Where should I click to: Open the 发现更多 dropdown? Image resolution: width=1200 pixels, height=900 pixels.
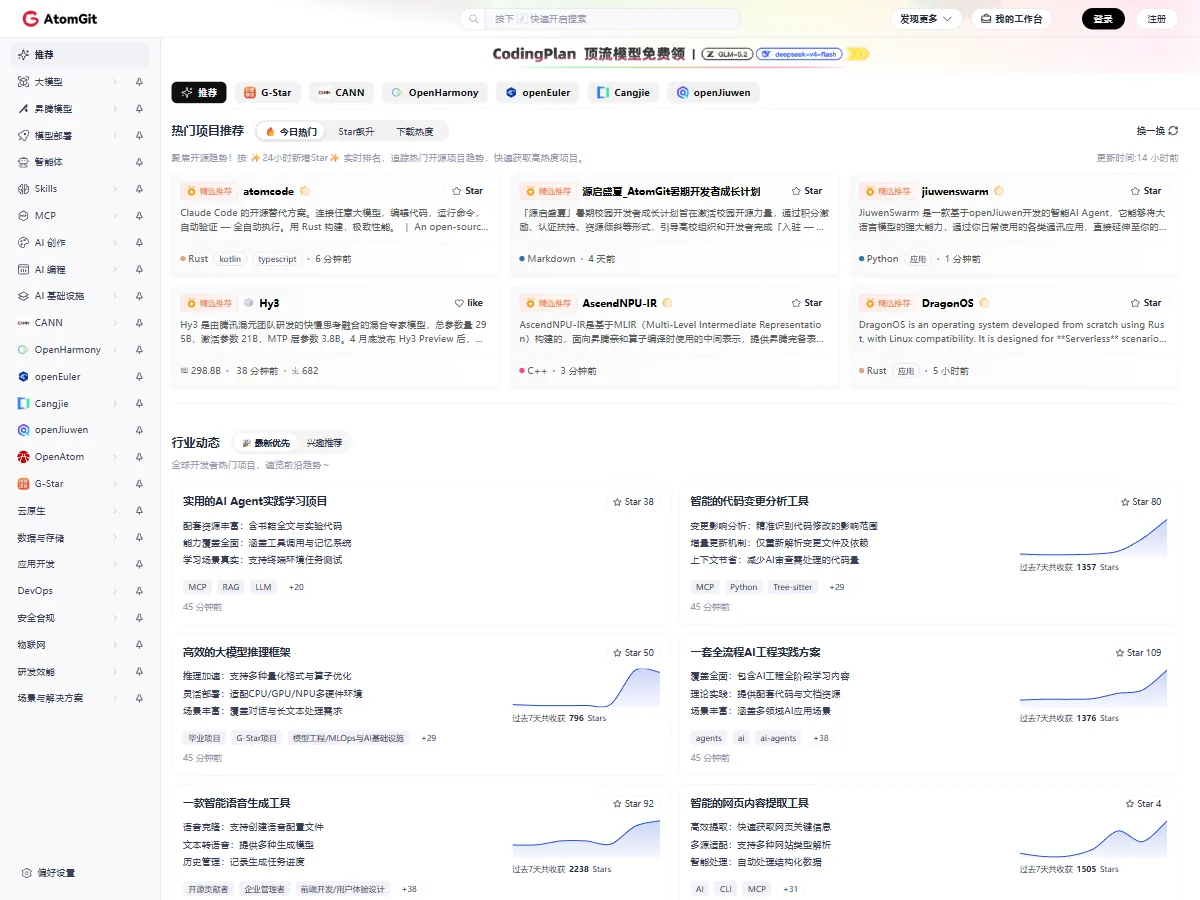click(x=926, y=19)
